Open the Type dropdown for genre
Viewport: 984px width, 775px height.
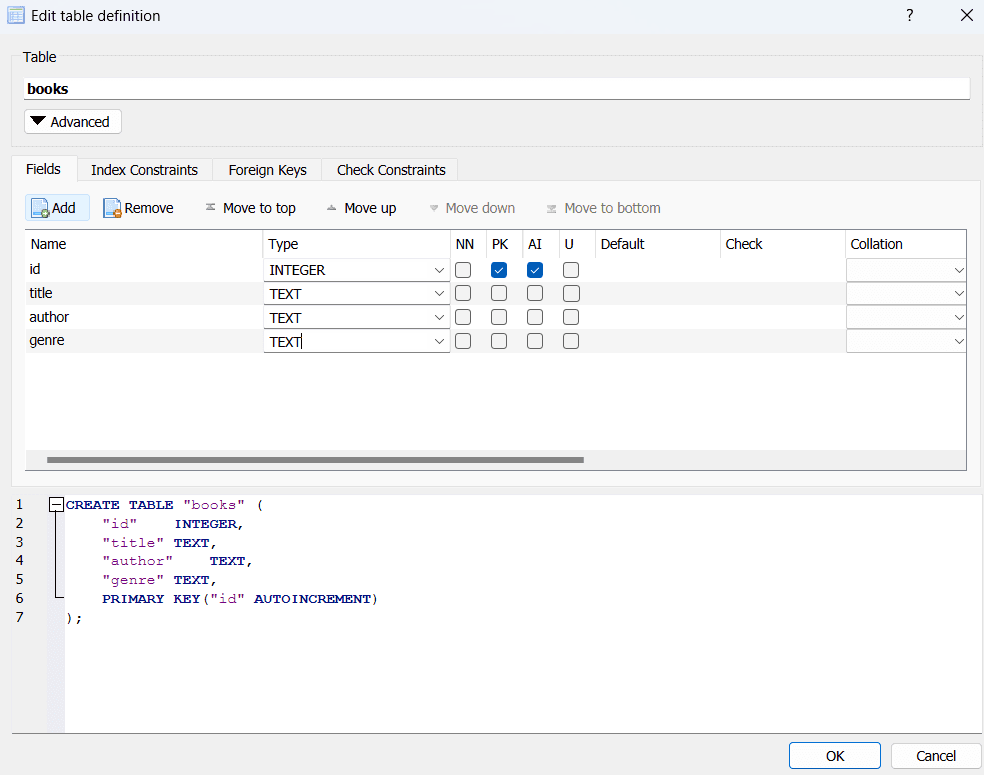pyautogui.click(x=439, y=342)
